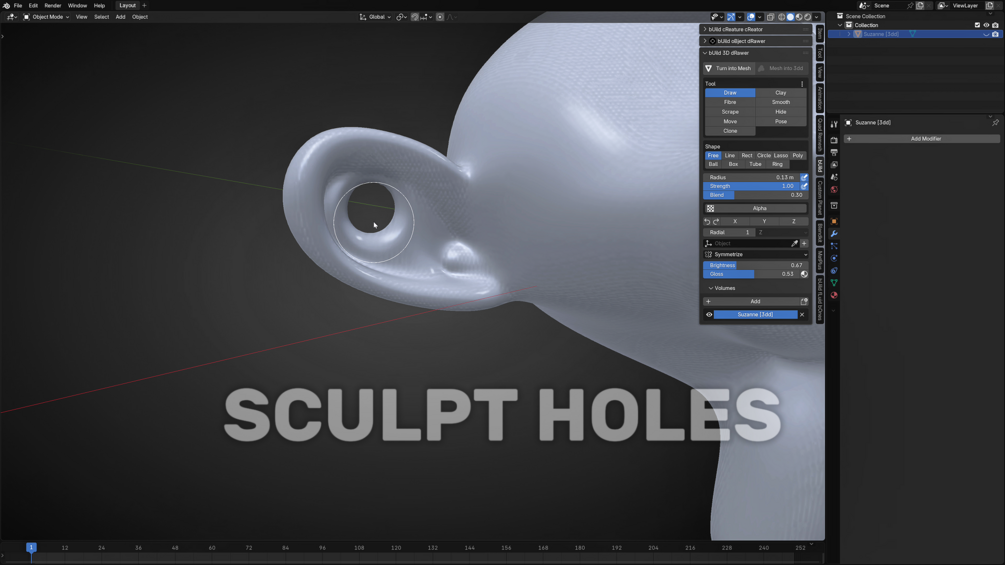Open the Output properties tab icon
Screen dimensions: 1005x565
pyautogui.click(x=834, y=152)
